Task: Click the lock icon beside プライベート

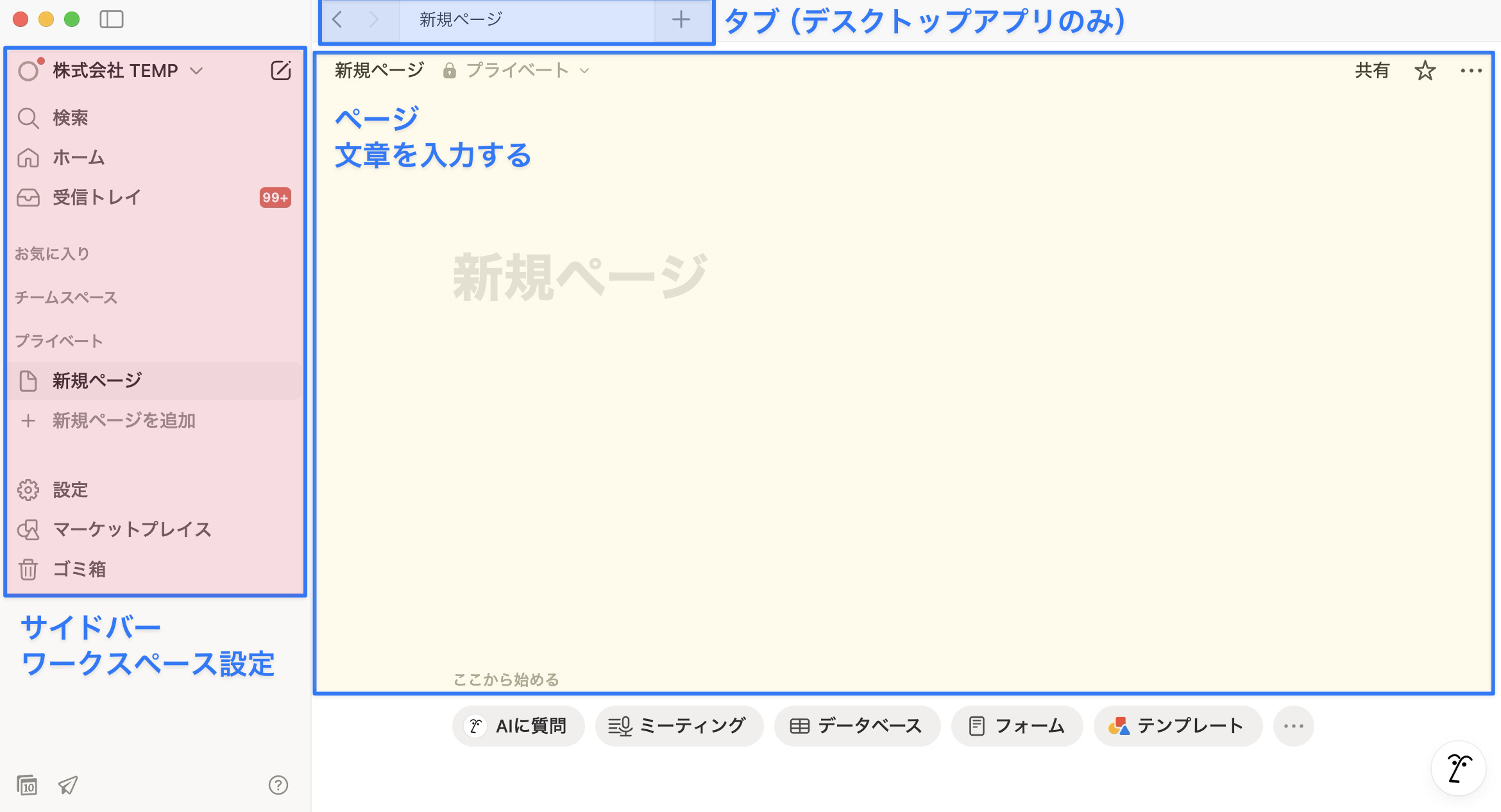Action: [450, 71]
